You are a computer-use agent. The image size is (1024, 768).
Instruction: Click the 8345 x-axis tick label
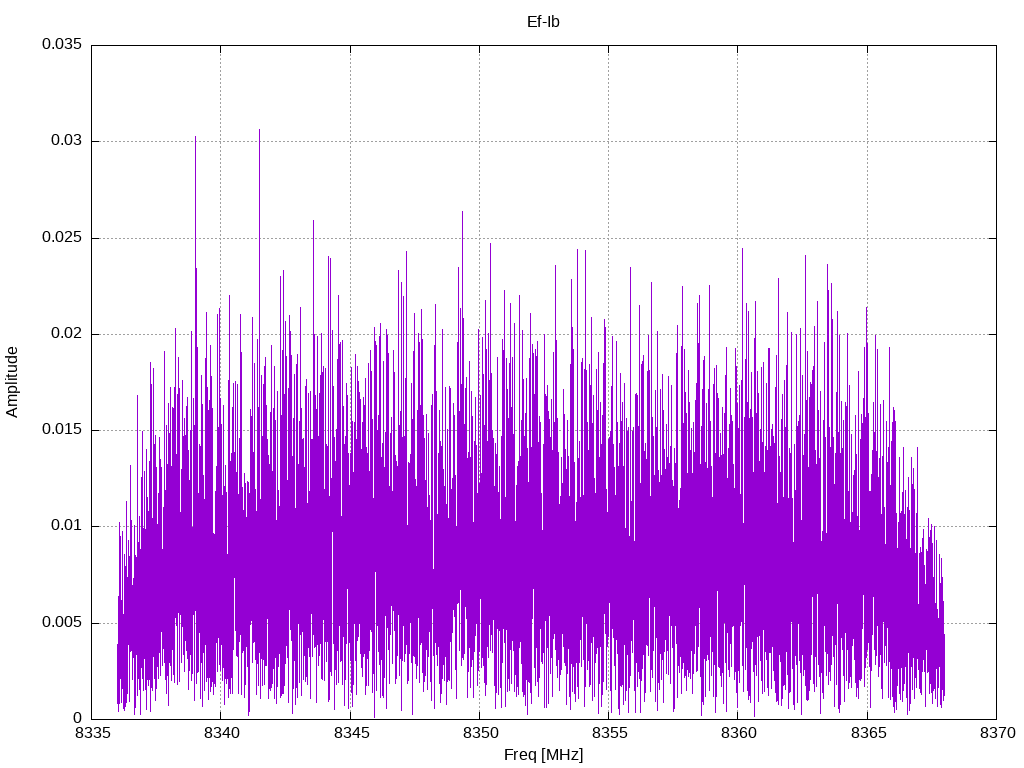[351, 733]
